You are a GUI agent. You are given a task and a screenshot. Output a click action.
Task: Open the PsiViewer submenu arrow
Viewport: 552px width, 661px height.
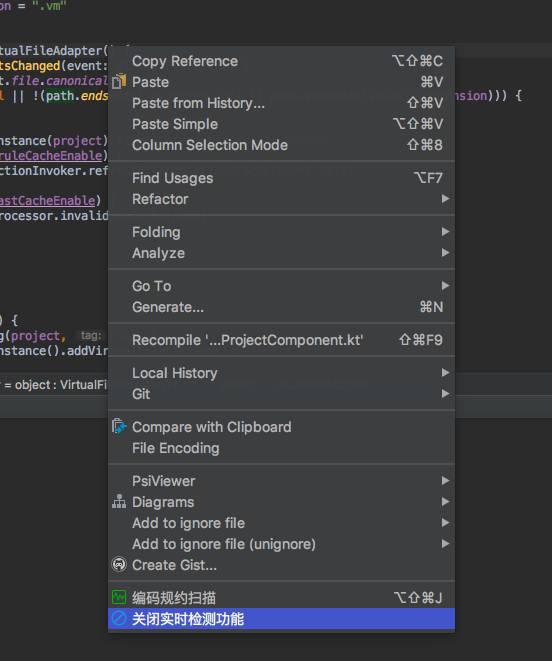tap(445, 480)
